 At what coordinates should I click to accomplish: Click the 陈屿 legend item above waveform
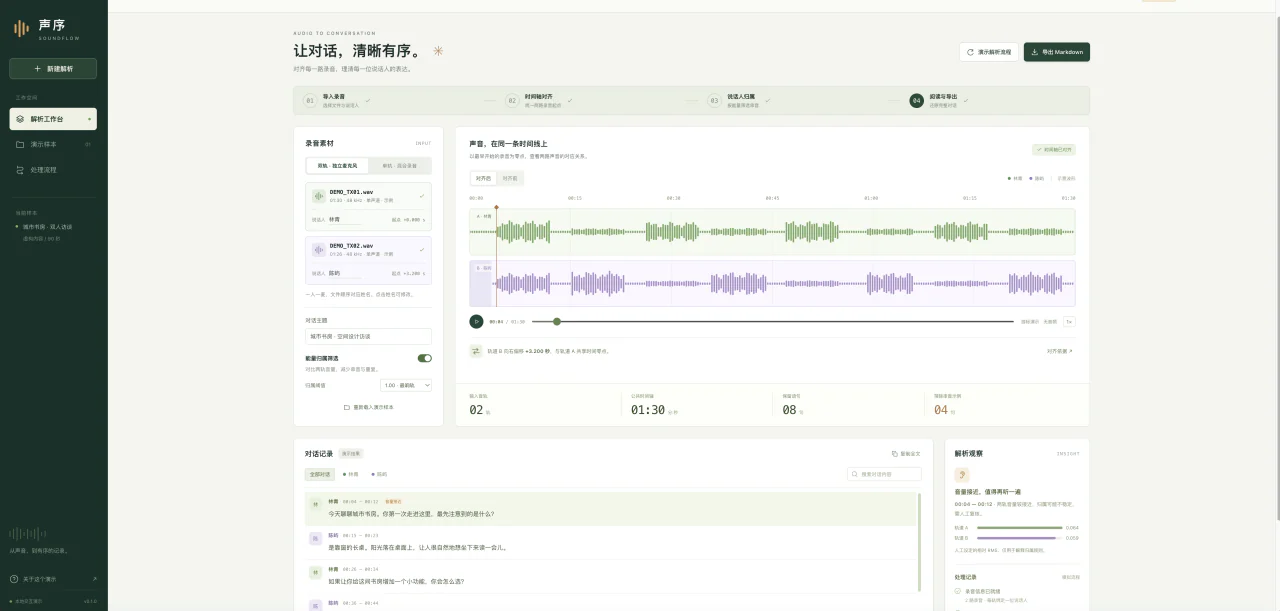click(x=1037, y=178)
